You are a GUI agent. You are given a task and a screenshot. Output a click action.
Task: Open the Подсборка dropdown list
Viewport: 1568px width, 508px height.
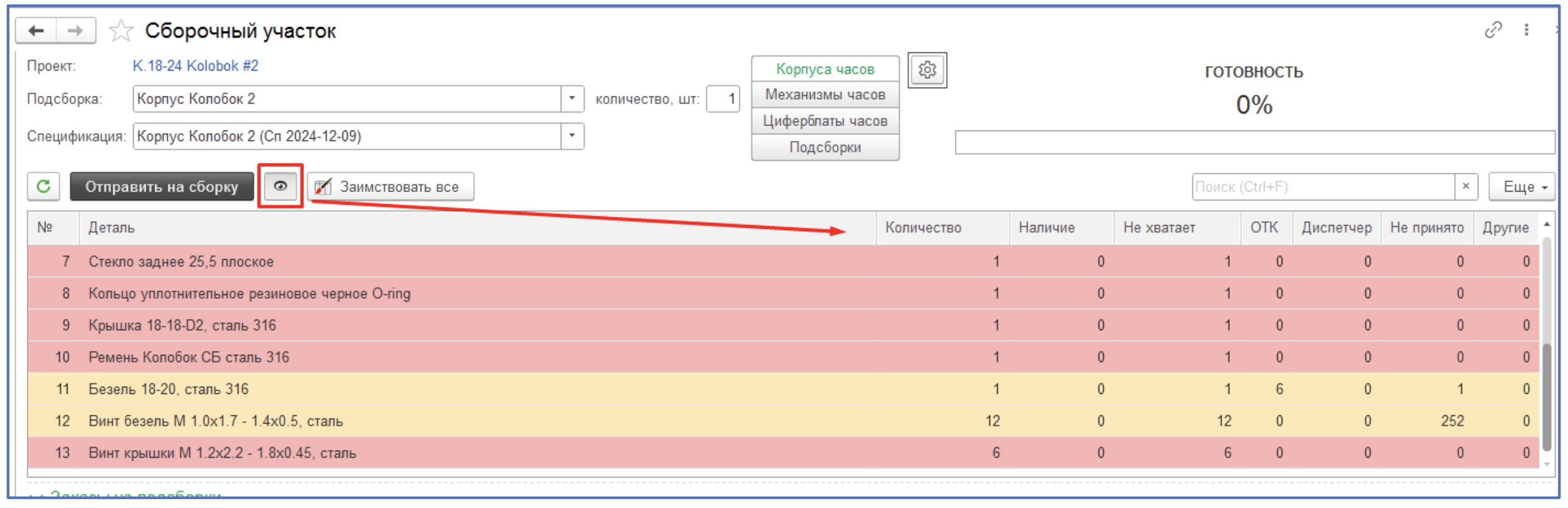tap(572, 99)
